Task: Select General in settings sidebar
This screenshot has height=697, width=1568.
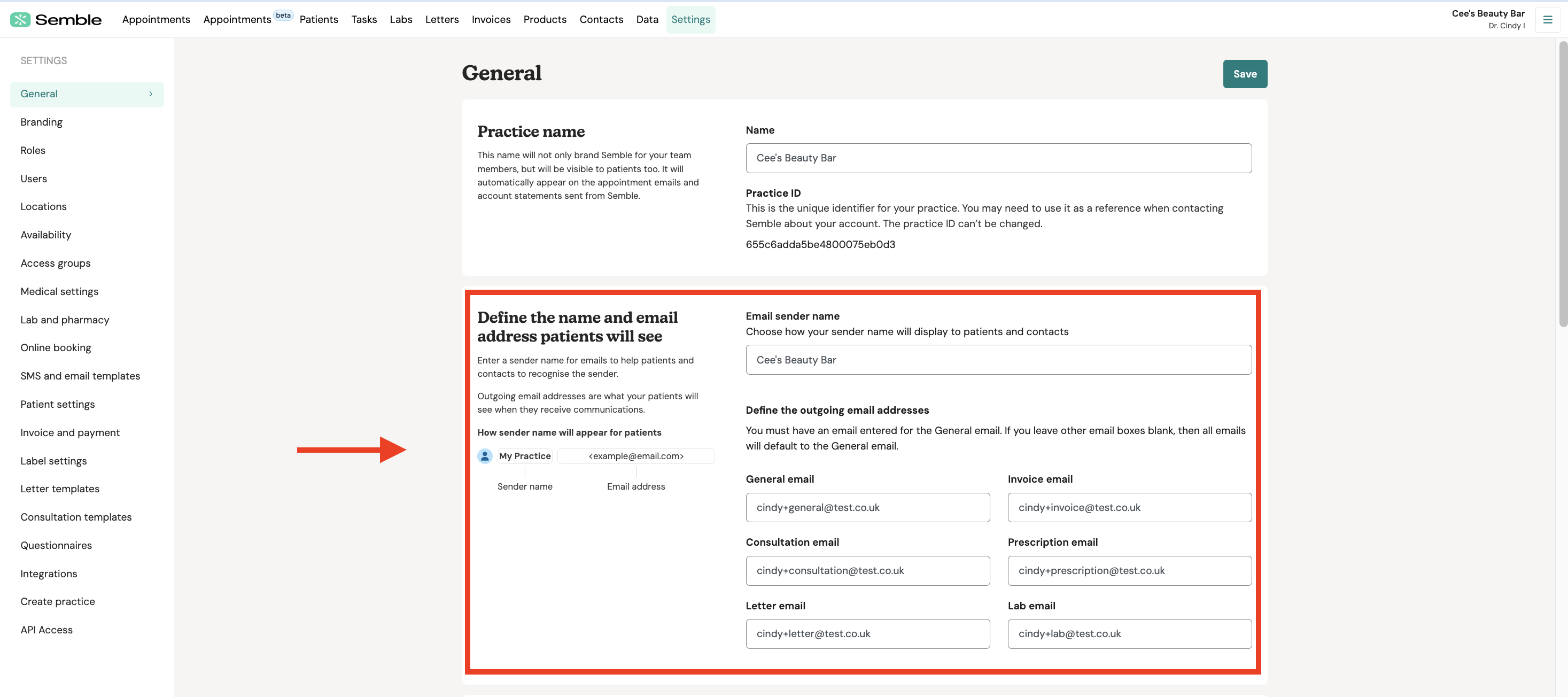Action: tap(87, 94)
